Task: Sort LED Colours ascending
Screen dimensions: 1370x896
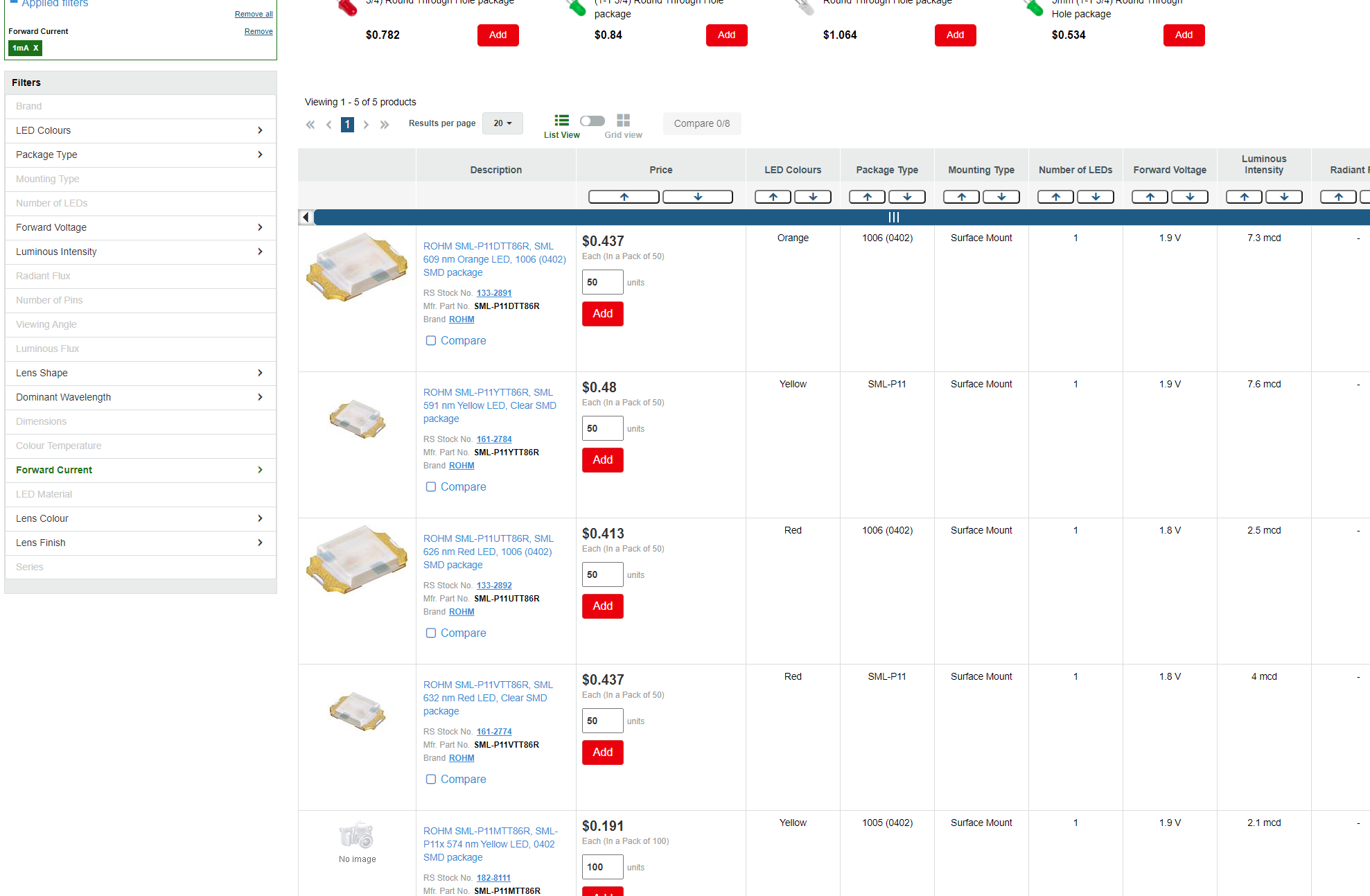Action: 773,197
